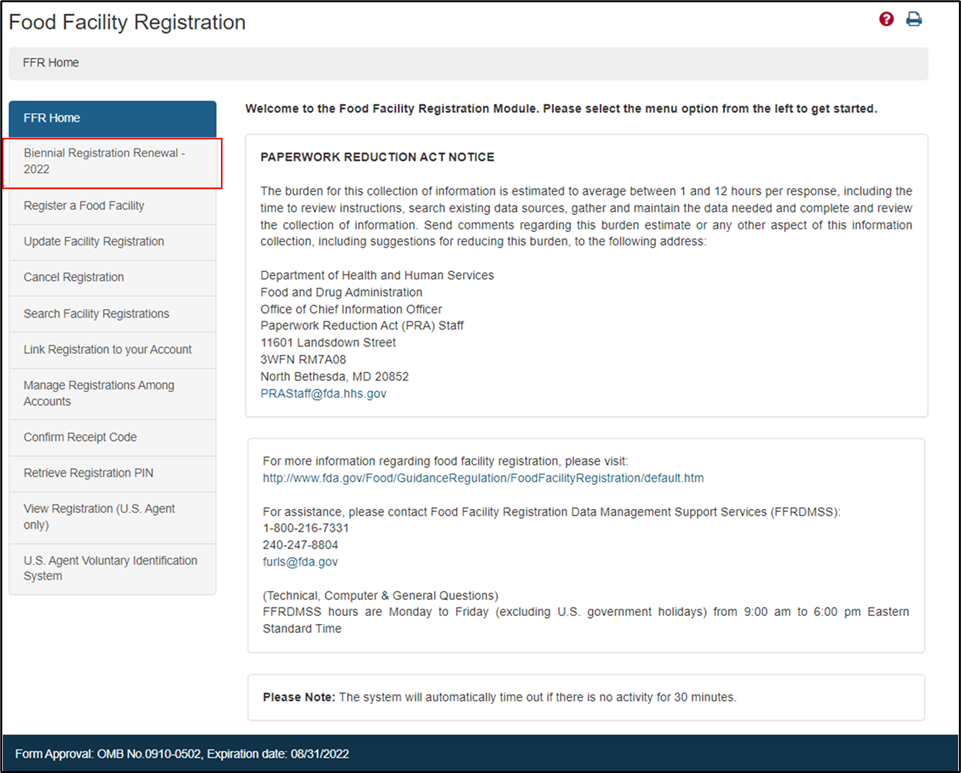Choose Register a Food Facility
961x773 pixels.
[x=113, y=206]
